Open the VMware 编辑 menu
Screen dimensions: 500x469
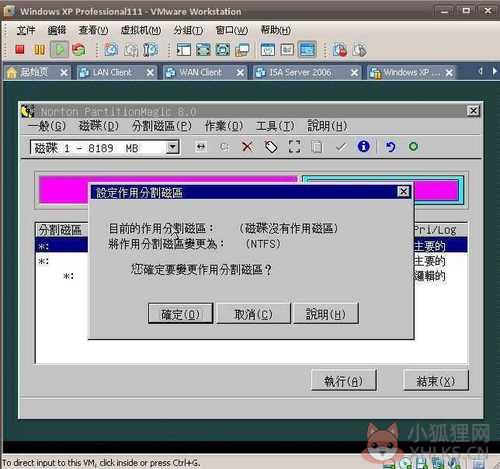coord(57,30)
